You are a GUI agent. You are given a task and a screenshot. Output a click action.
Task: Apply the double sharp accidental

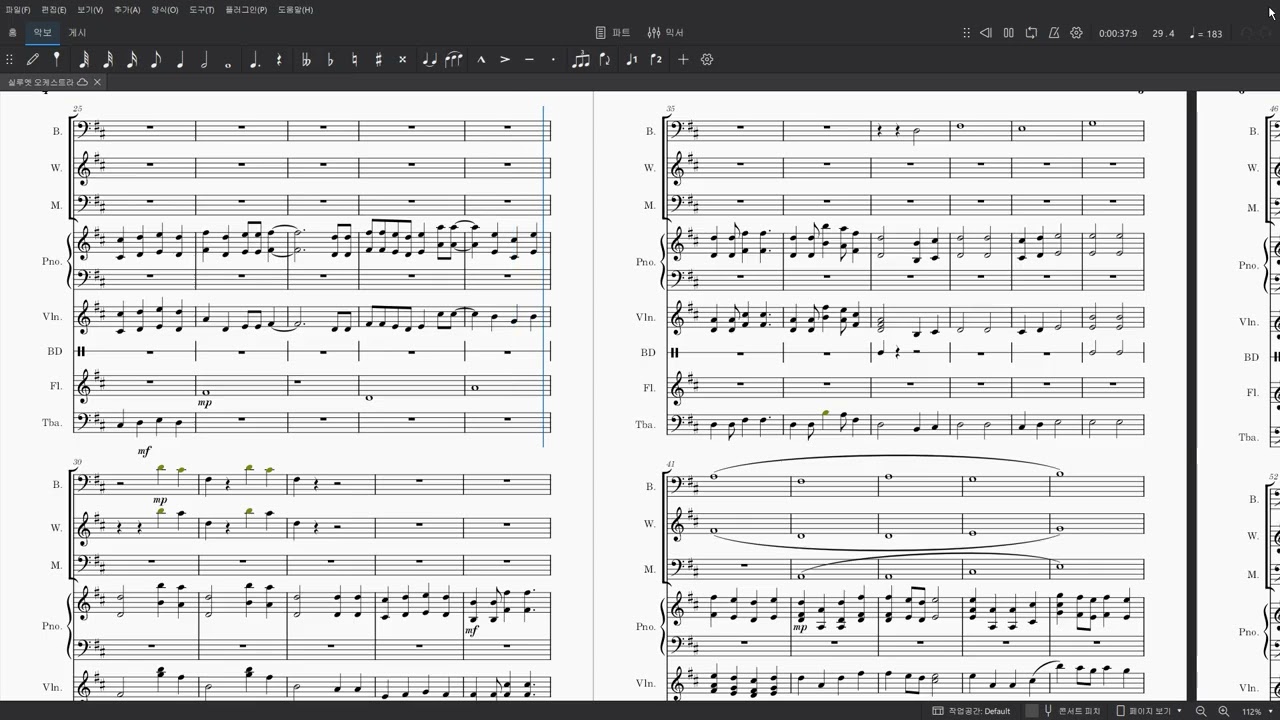click(x=403, y=60)
